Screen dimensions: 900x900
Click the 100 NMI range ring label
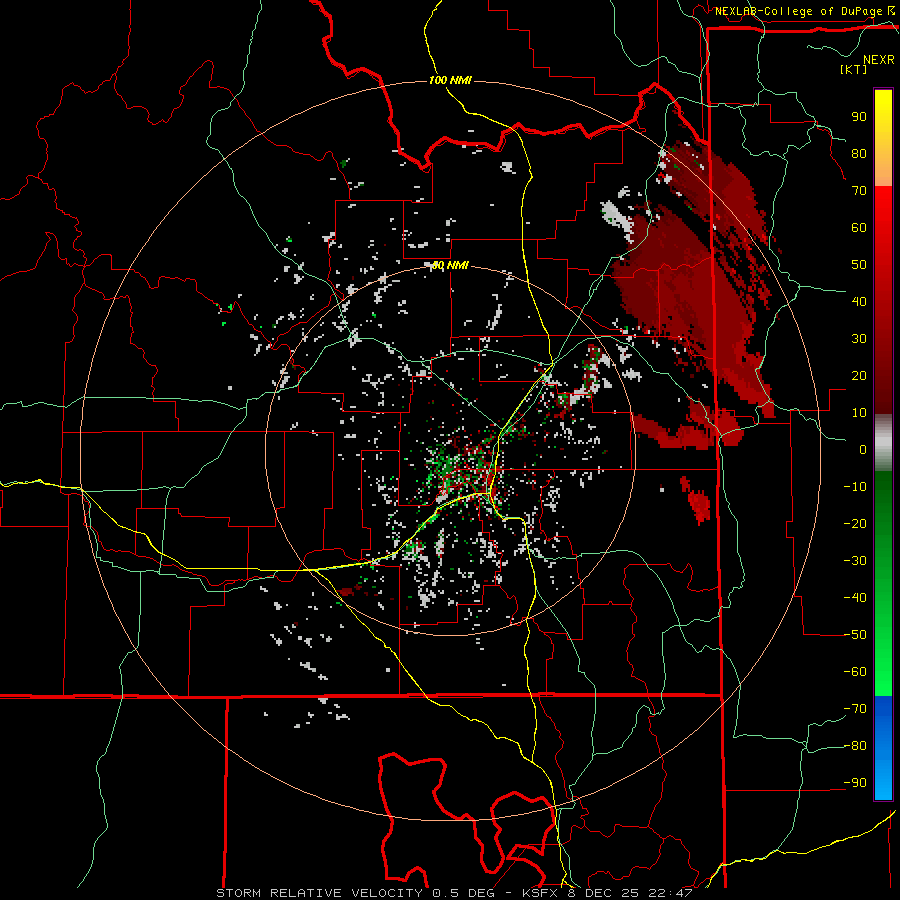click(450, 80)
